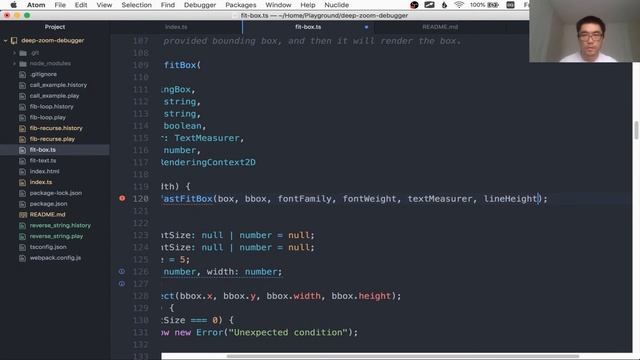
Task: Click the square menu bar icon after the battery
Action: (510, 5)
